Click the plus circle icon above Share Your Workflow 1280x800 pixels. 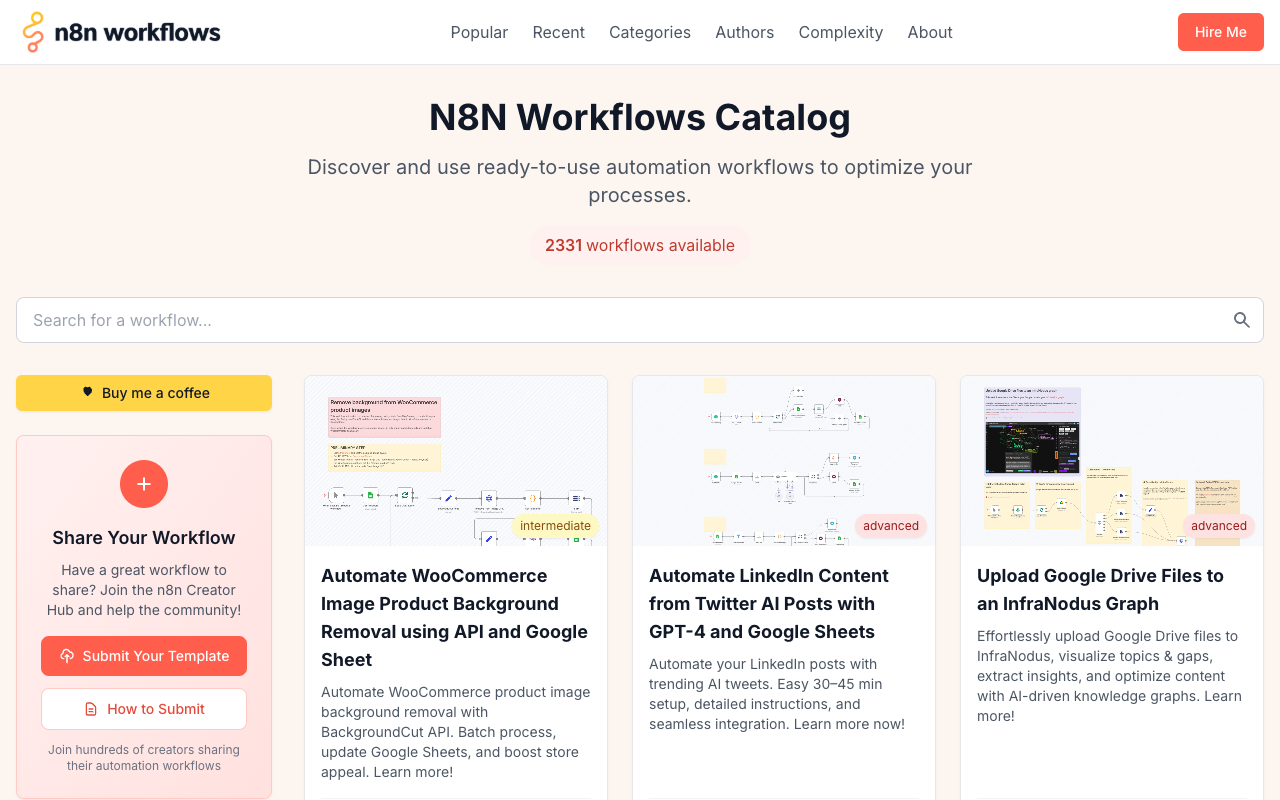(x=144, y=484)
